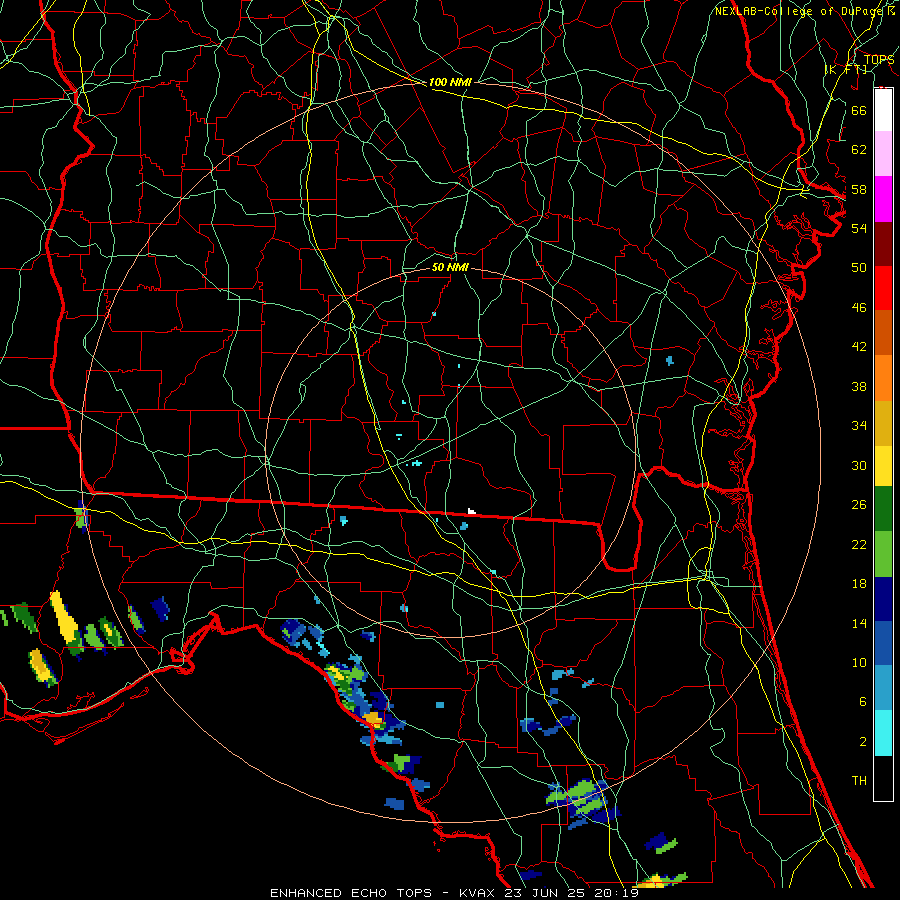Viewport: 900px width, 900px height.
Task: Click the legend value 34
Action: tap(859, 426)
